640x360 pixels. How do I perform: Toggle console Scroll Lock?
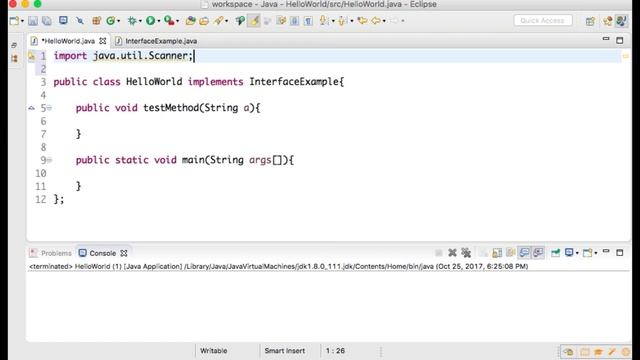tap(497, 253)
